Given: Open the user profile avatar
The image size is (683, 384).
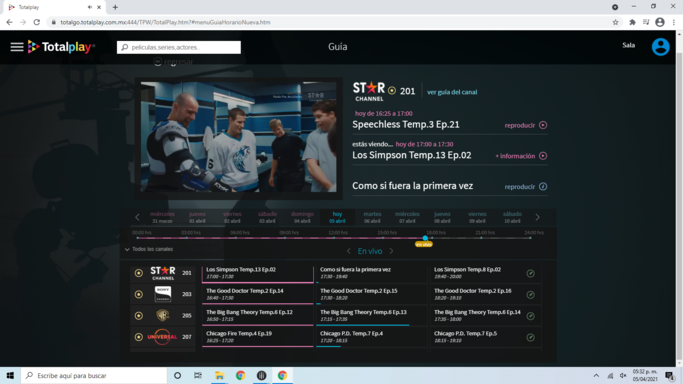Looking at the screenshot, I should click(x=660, y=47).
